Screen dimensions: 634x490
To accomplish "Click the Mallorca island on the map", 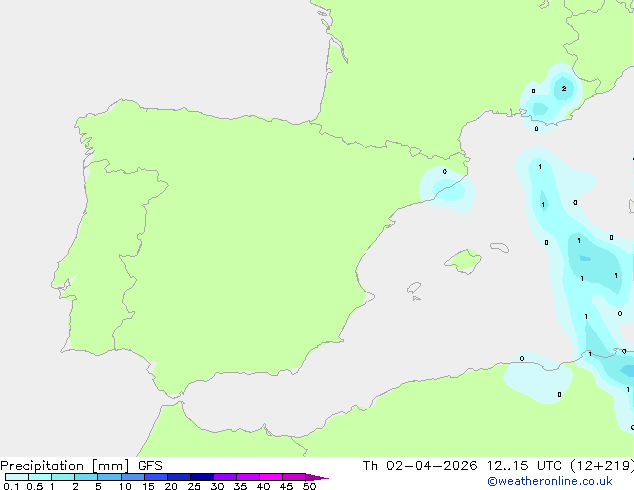I will click(463, 261).
